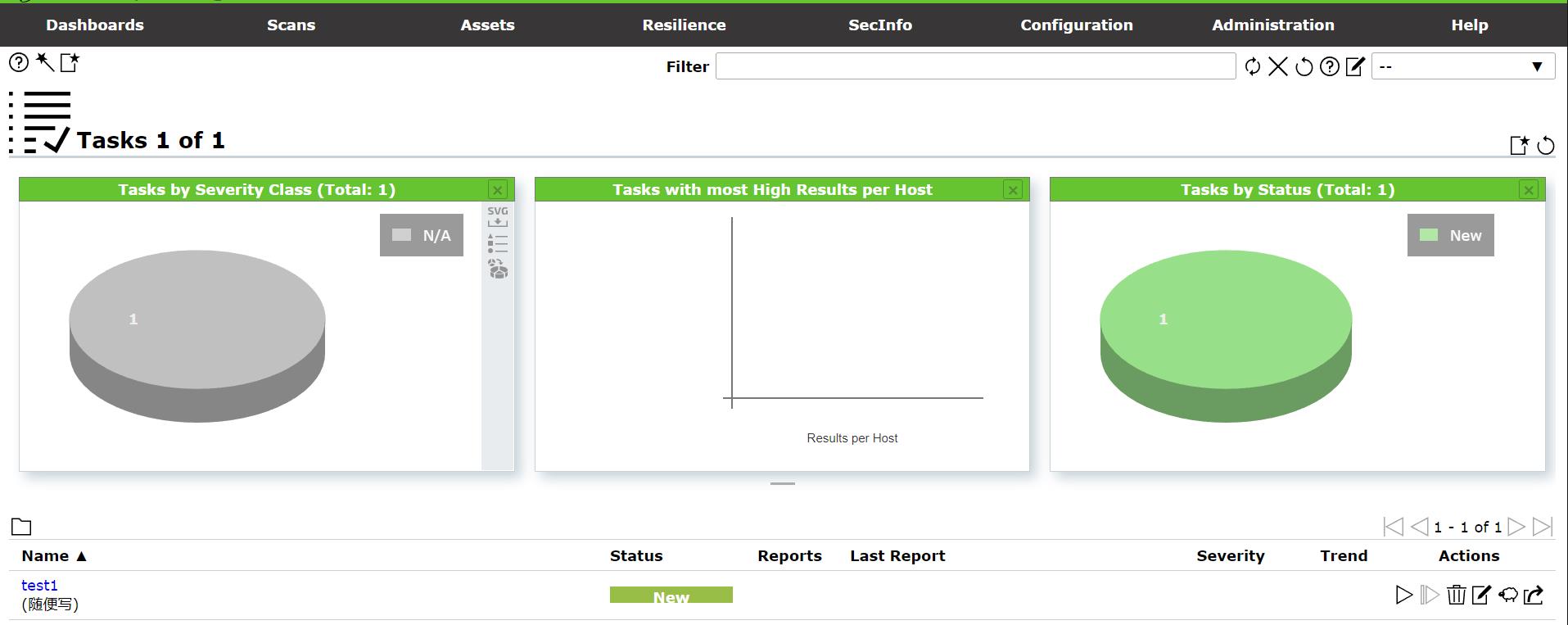Open the Help menu
This screenshot has height=625, width=1568.
tap(1470, 25)
